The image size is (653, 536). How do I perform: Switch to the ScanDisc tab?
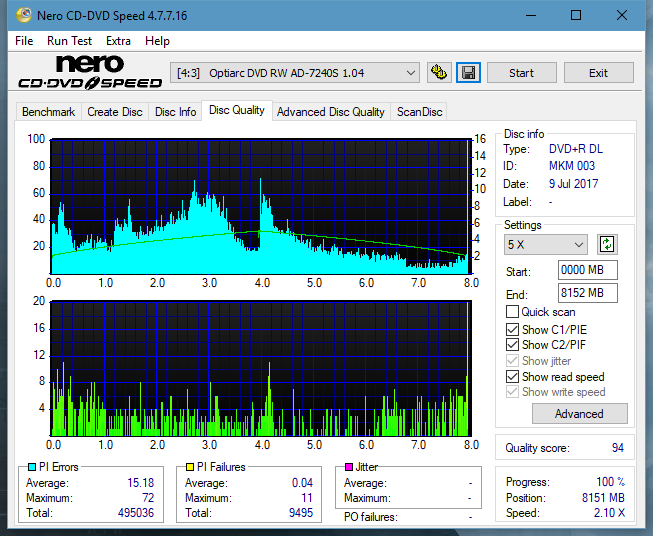(x=419, y=112)
